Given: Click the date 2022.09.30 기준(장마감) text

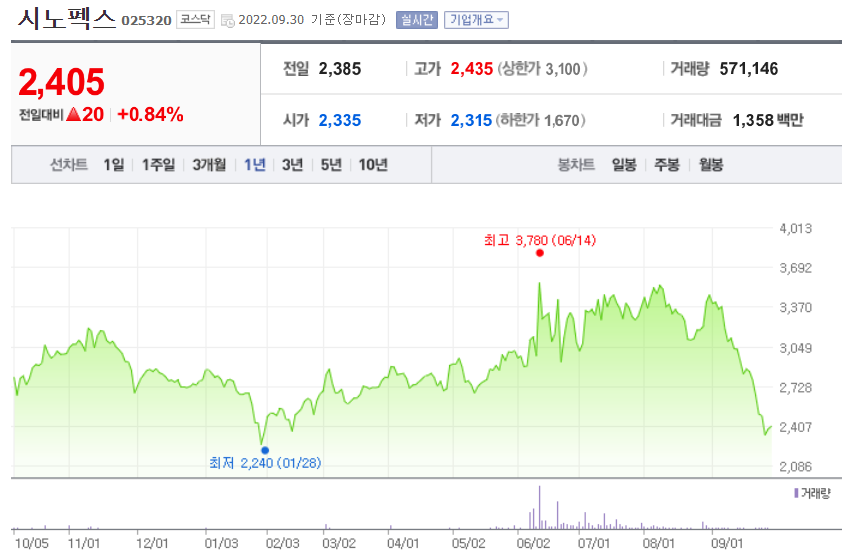Looking at the screenshot, I should click(x=312, y=20).
